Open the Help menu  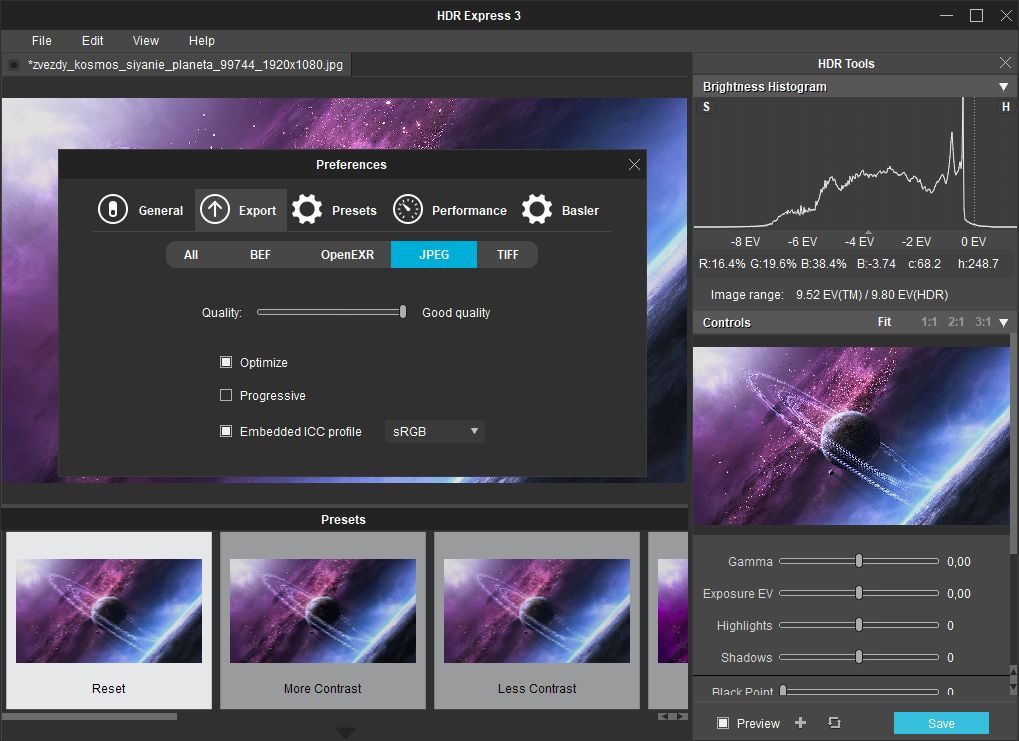tap(201, 40)
